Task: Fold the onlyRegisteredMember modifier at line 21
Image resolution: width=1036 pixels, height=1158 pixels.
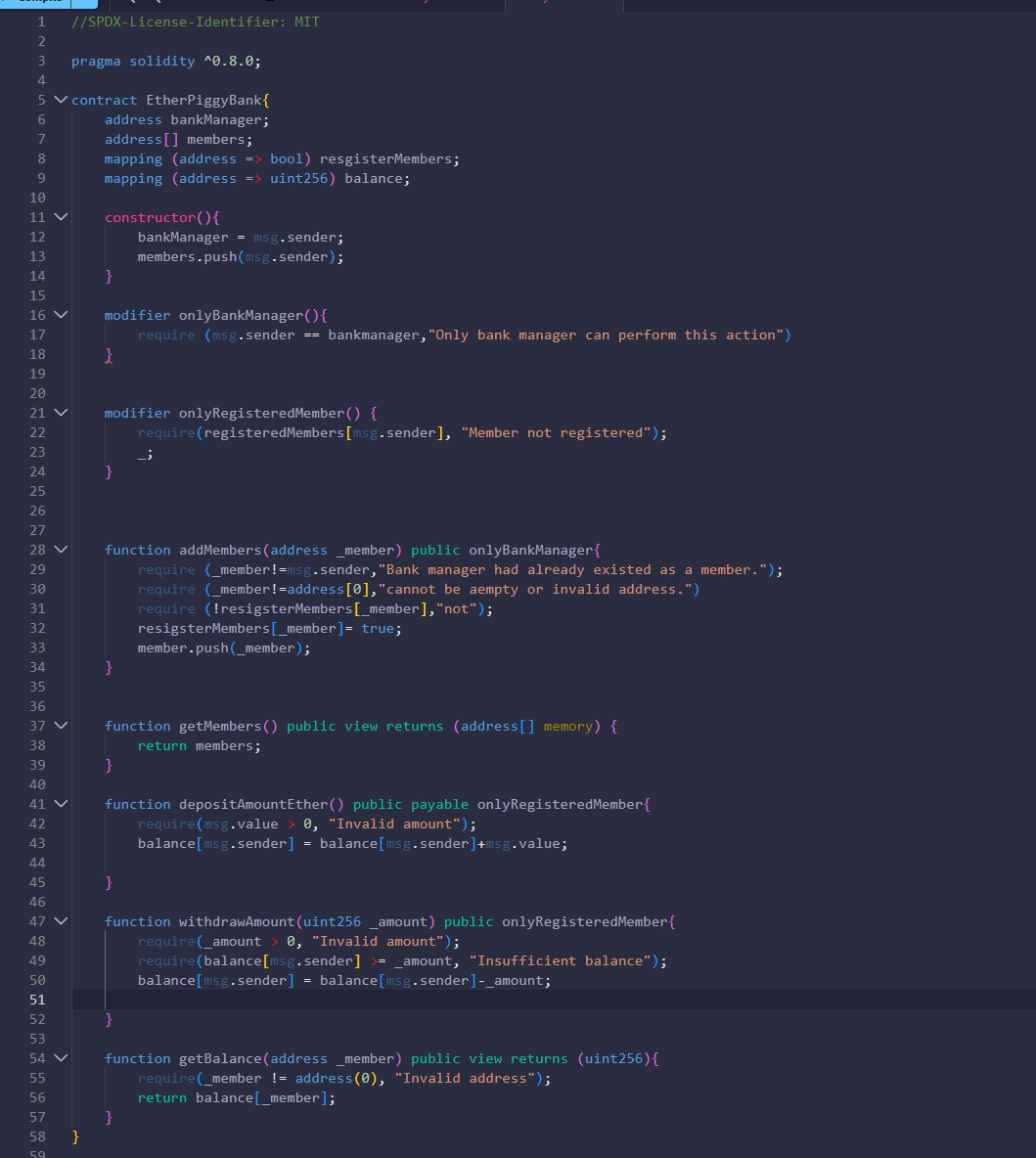Action: (62, 413)
